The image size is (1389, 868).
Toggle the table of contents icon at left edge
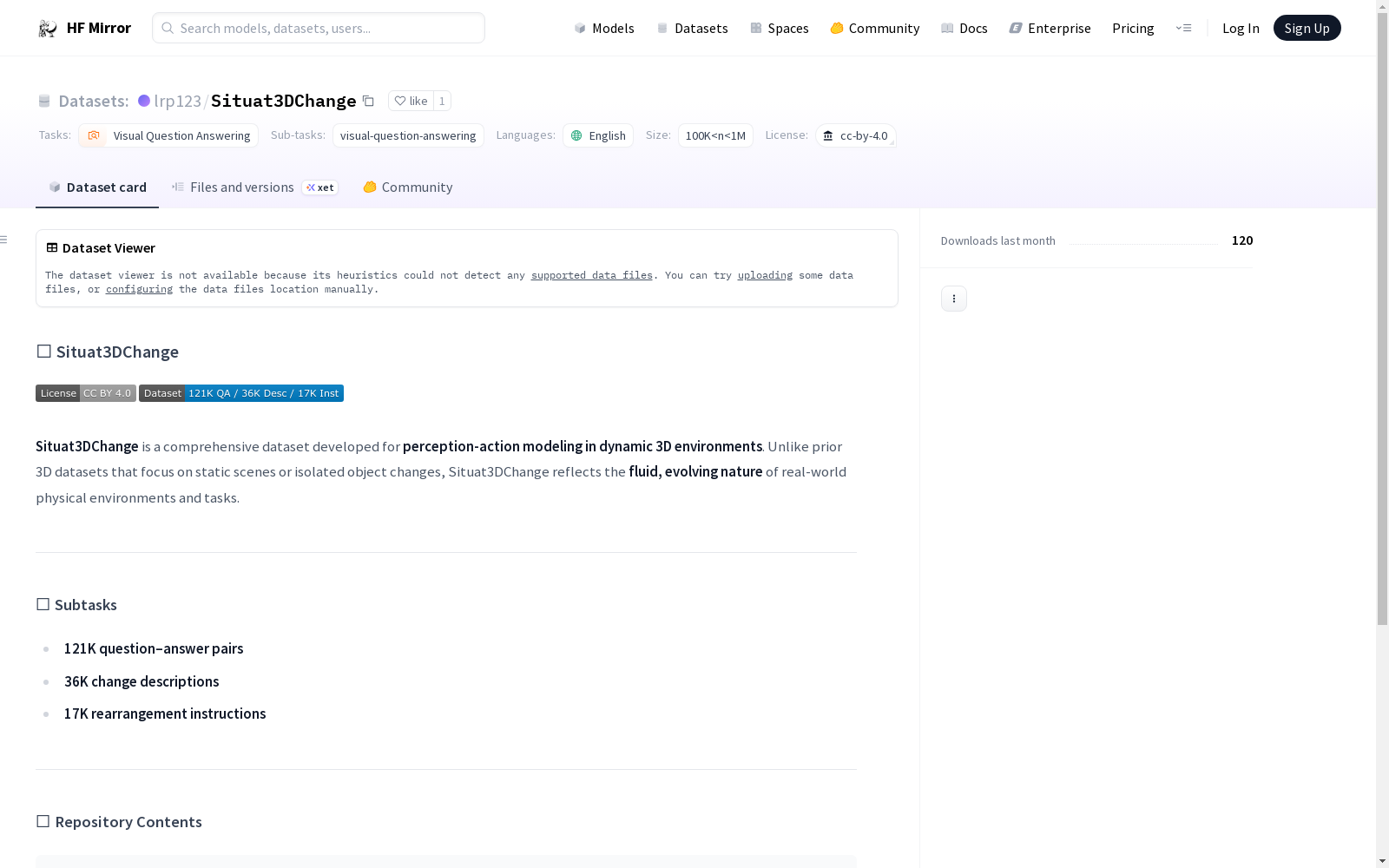pyautogui.click(x=4, y=240)
